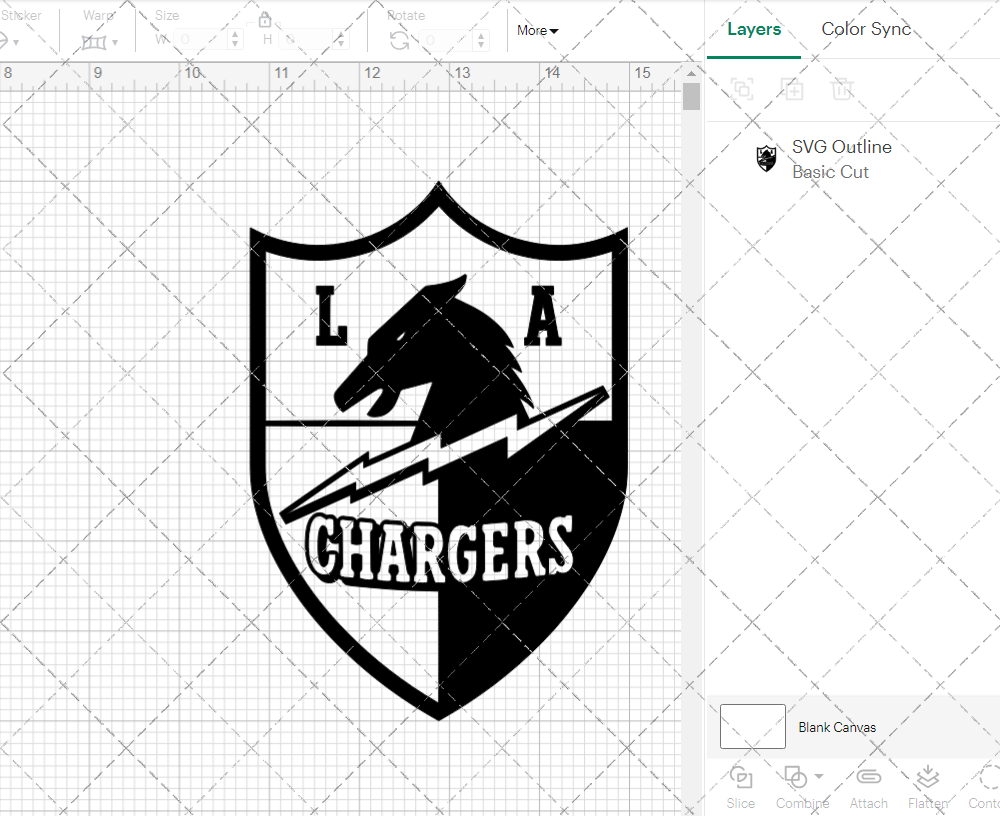Open the Warp dropdown arrow
Viewport: 1000px width, 816px height.
115,43
